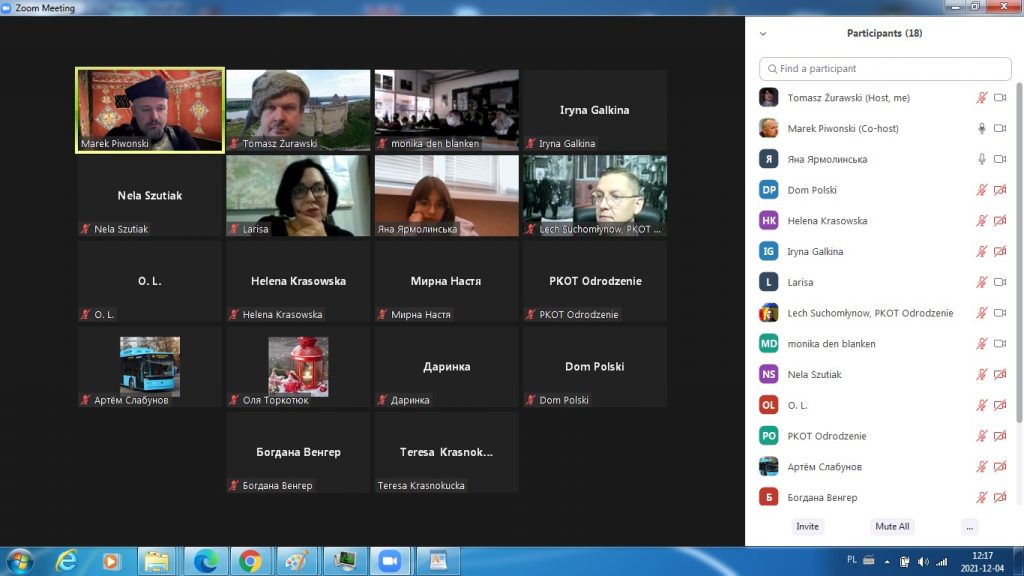Toggle Tomasz Żurawski's muted microphone in list
Image resolution: width=1024 pixels, height=576 pixels.
tap(982, 98)
